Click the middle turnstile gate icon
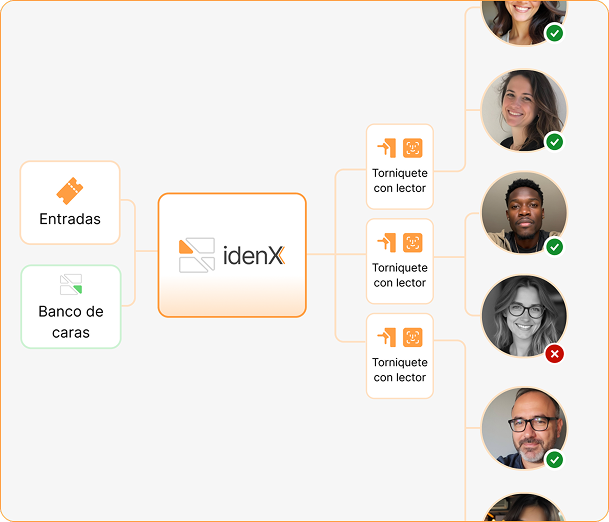The width and height of the screenshot is (609, 522). point(387,242)
